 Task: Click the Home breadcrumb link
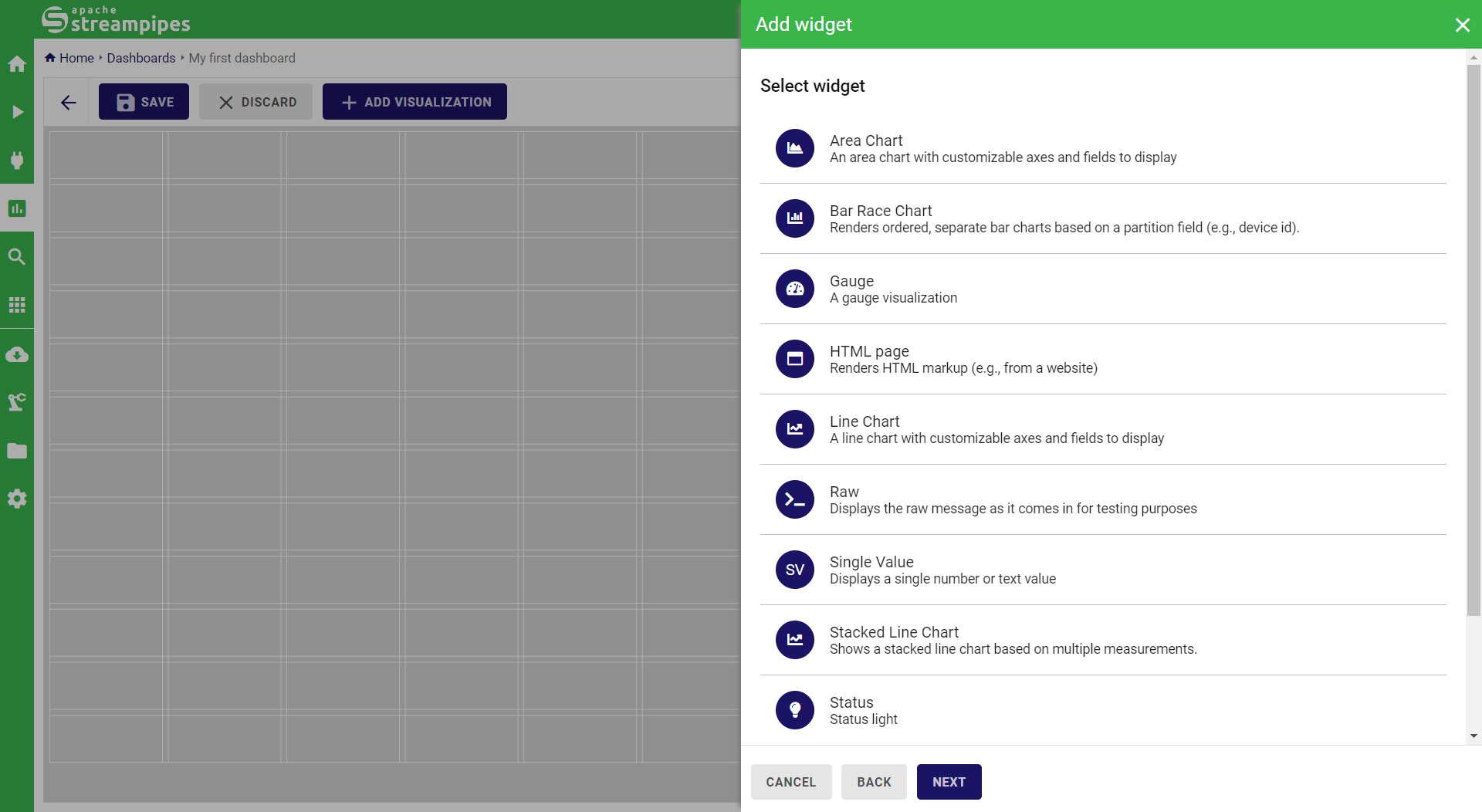click(x=76, y=58)
